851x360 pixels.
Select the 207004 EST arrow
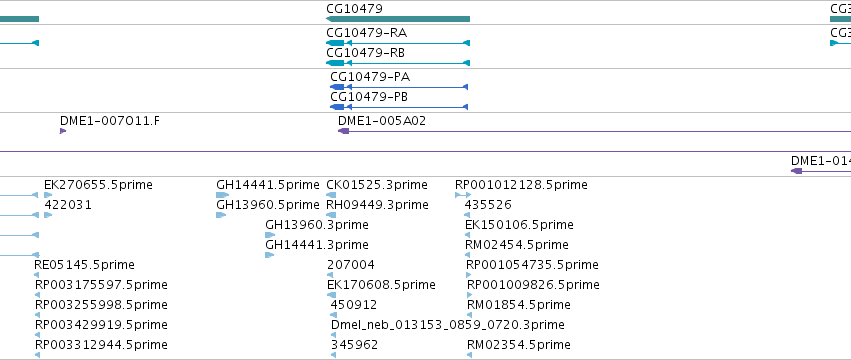[331, 275]
